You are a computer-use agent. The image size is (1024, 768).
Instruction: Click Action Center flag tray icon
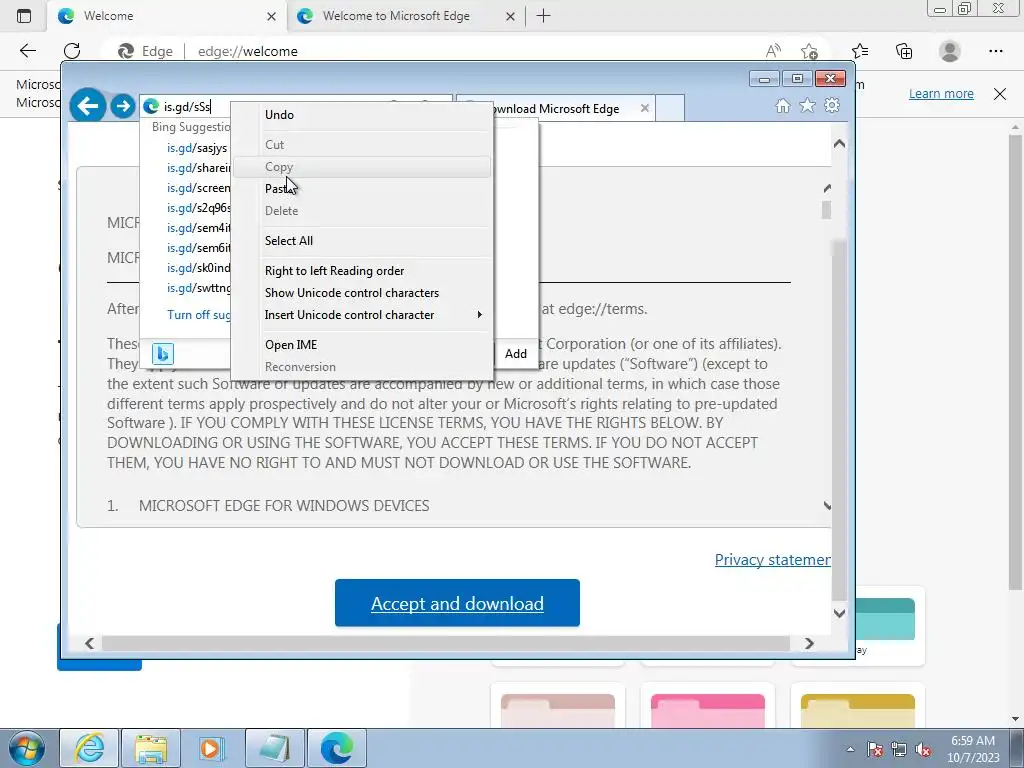coord(875,749)
